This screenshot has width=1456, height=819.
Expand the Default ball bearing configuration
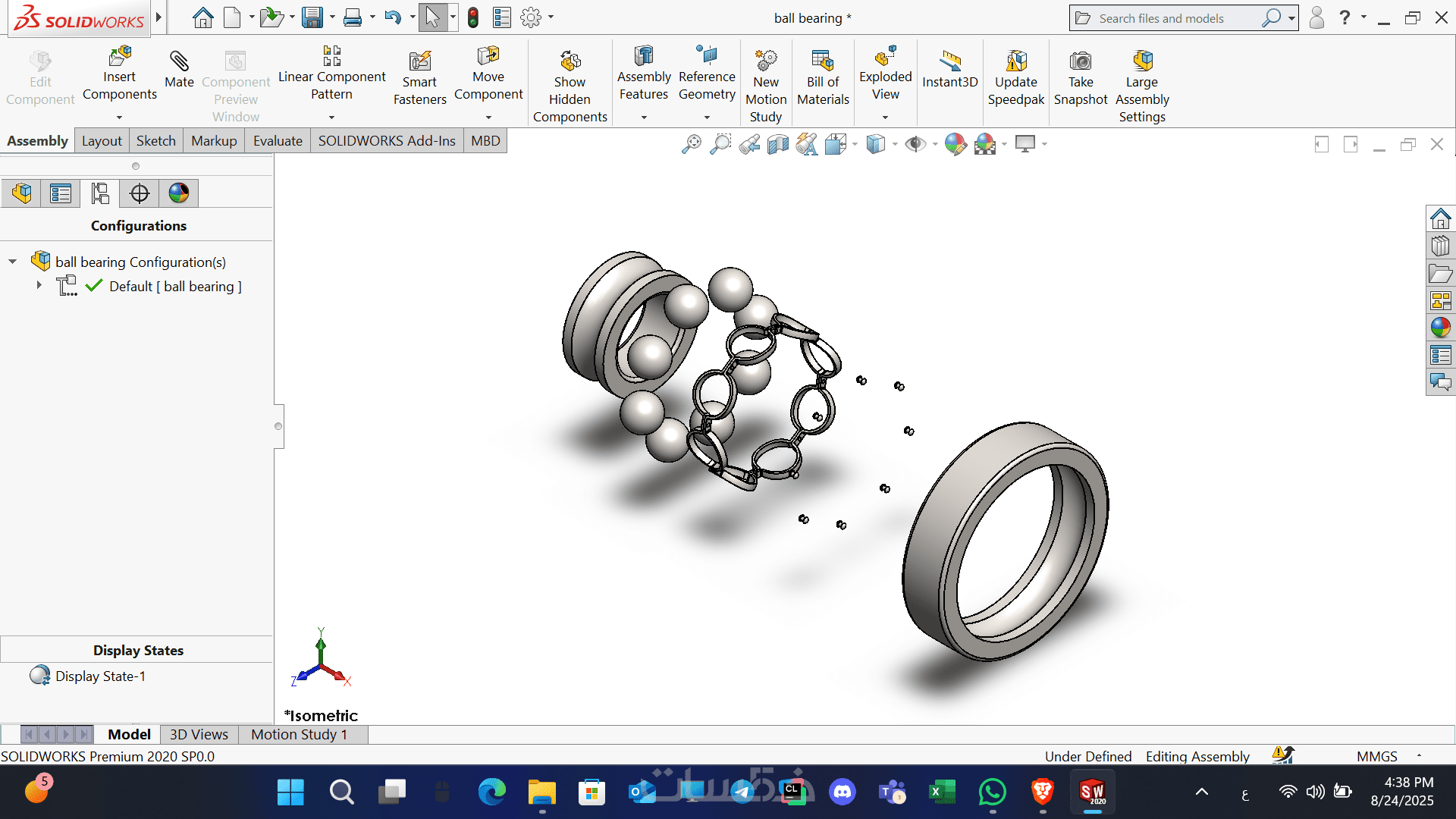tap(39, 286)
